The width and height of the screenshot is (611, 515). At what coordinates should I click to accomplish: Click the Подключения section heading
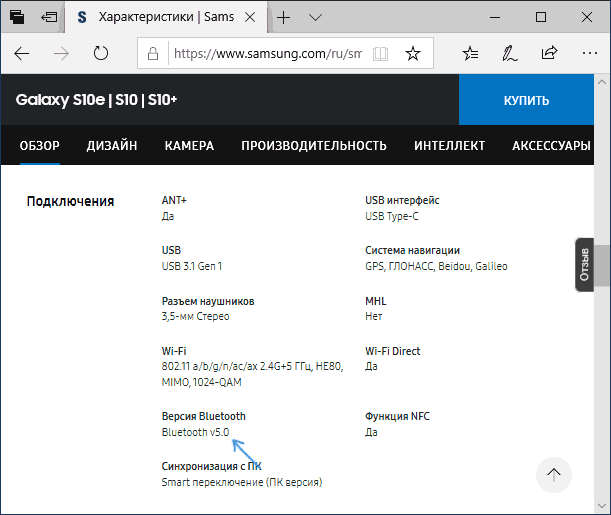coord(70,201)
